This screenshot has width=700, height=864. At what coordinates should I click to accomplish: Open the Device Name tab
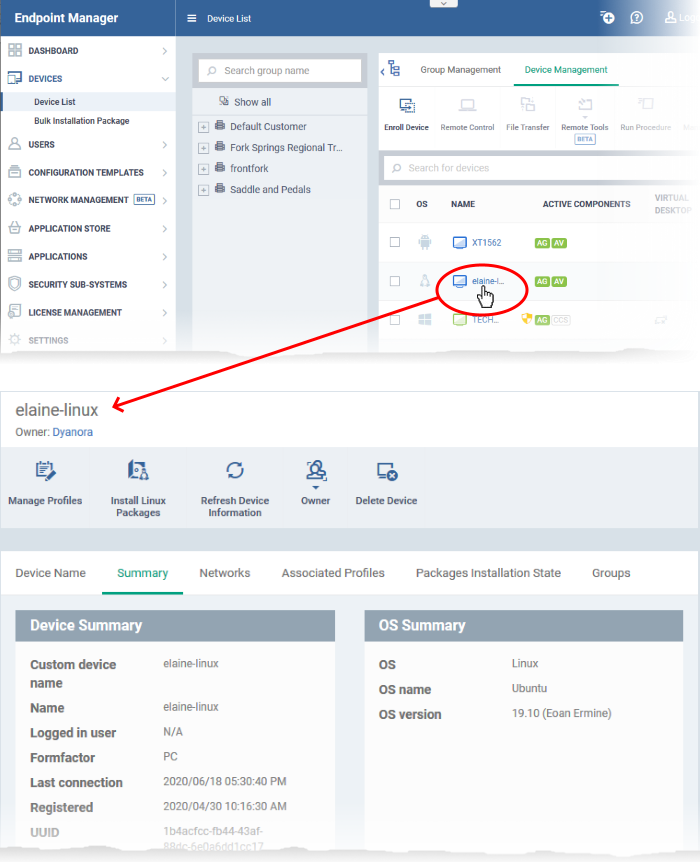[x=51, y=573]
